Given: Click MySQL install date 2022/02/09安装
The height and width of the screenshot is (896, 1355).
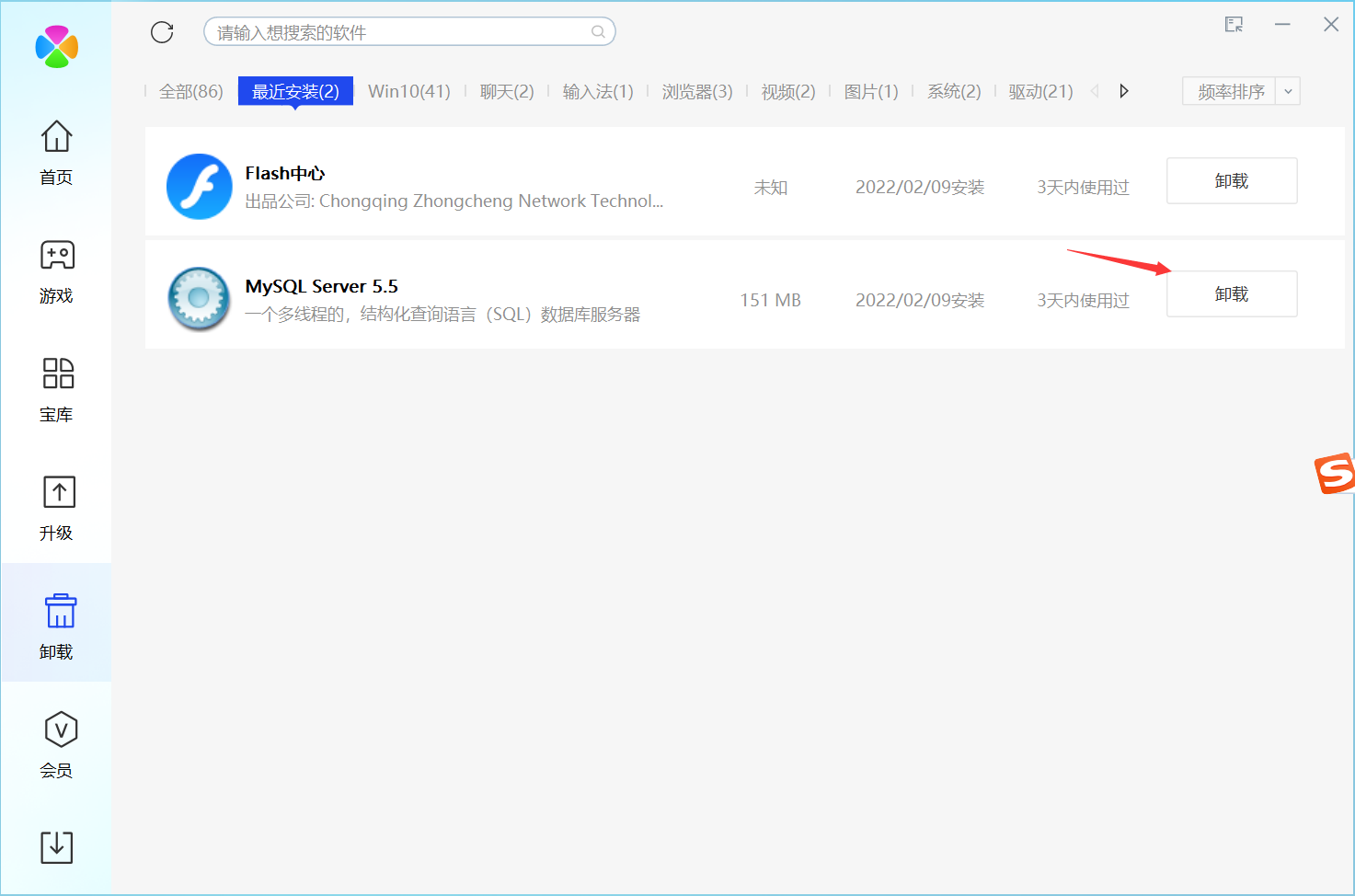Looking at the screenshot, I should click(x=920, y=300).
